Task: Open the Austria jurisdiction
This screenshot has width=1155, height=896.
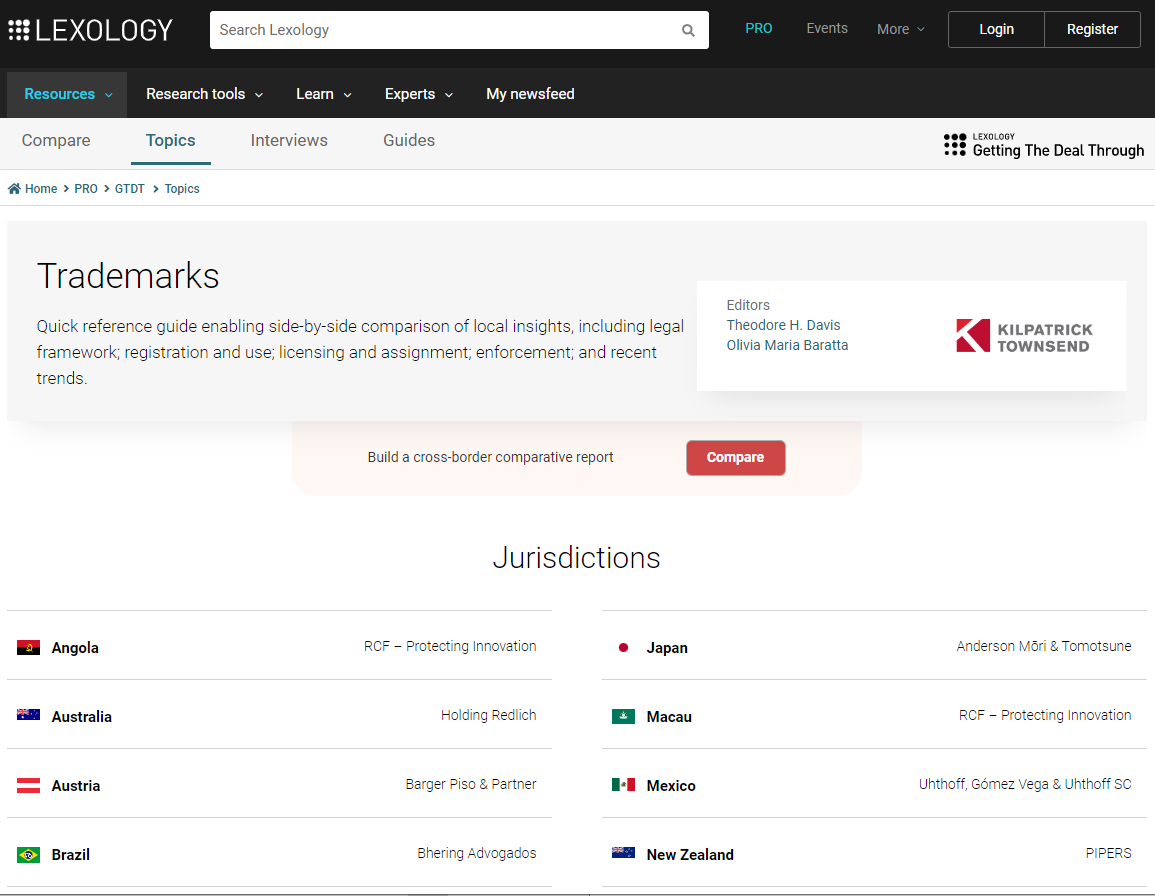Action: pyautogui.click(x=76, y=785)
